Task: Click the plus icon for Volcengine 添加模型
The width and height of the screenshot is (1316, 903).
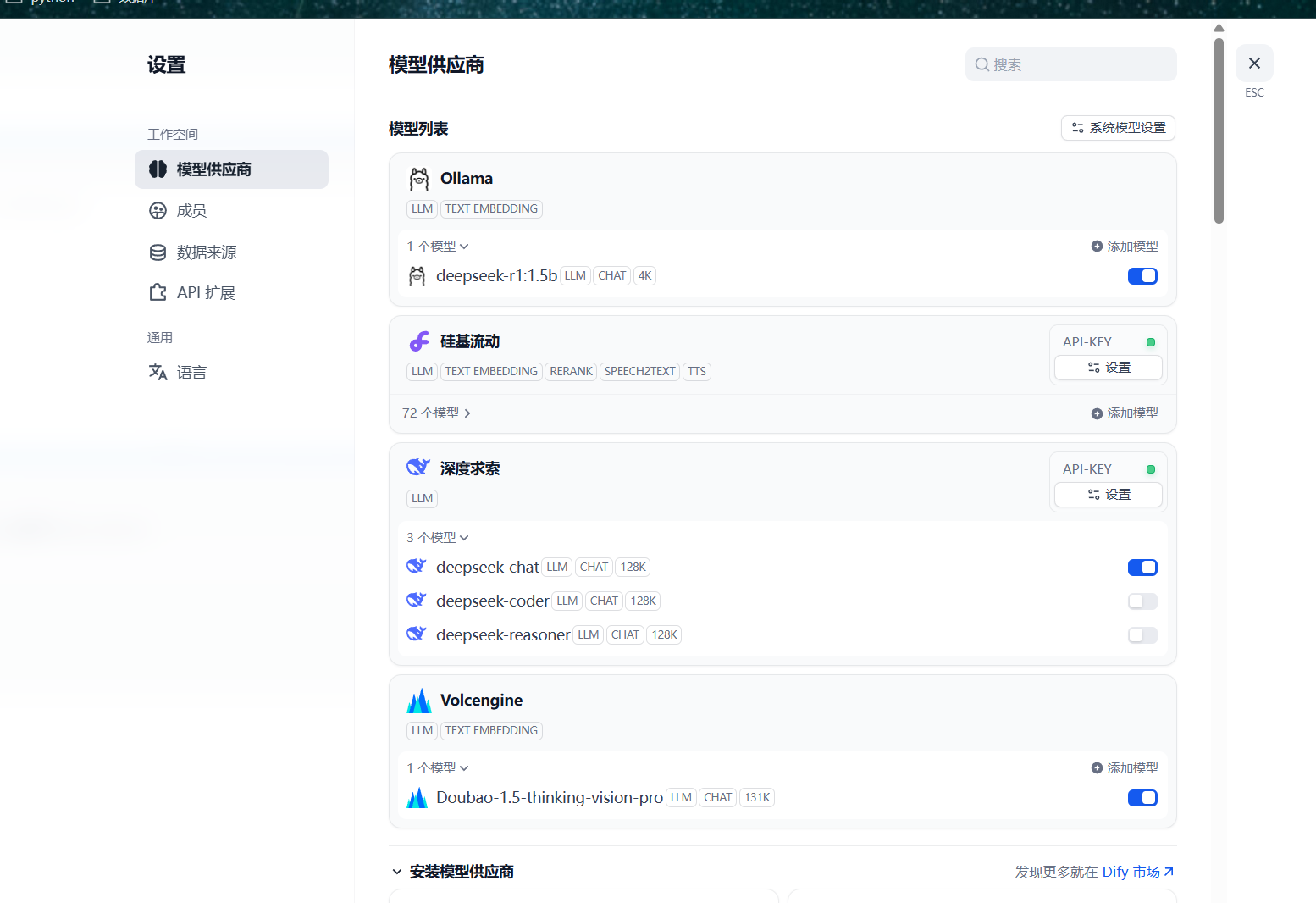Action: (x=1097, y=768)
